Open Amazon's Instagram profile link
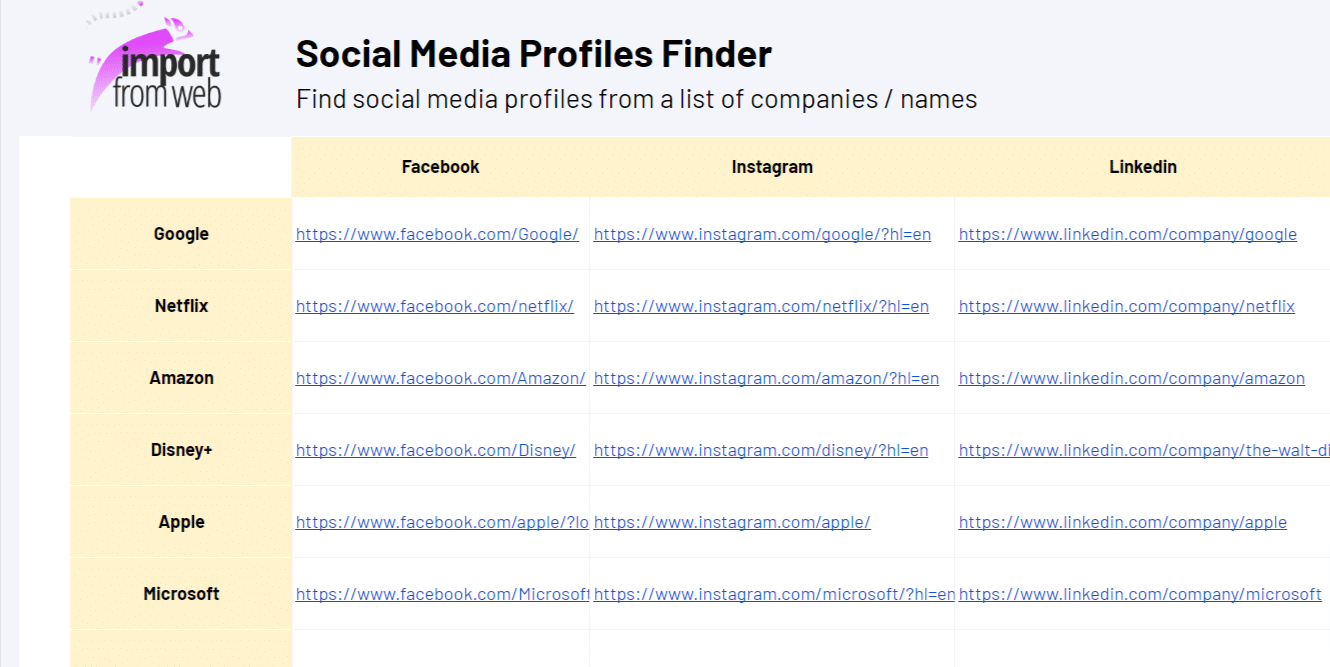Image resolution: width=1330 pixels, height=667 pixels. (x=766, y=378)
